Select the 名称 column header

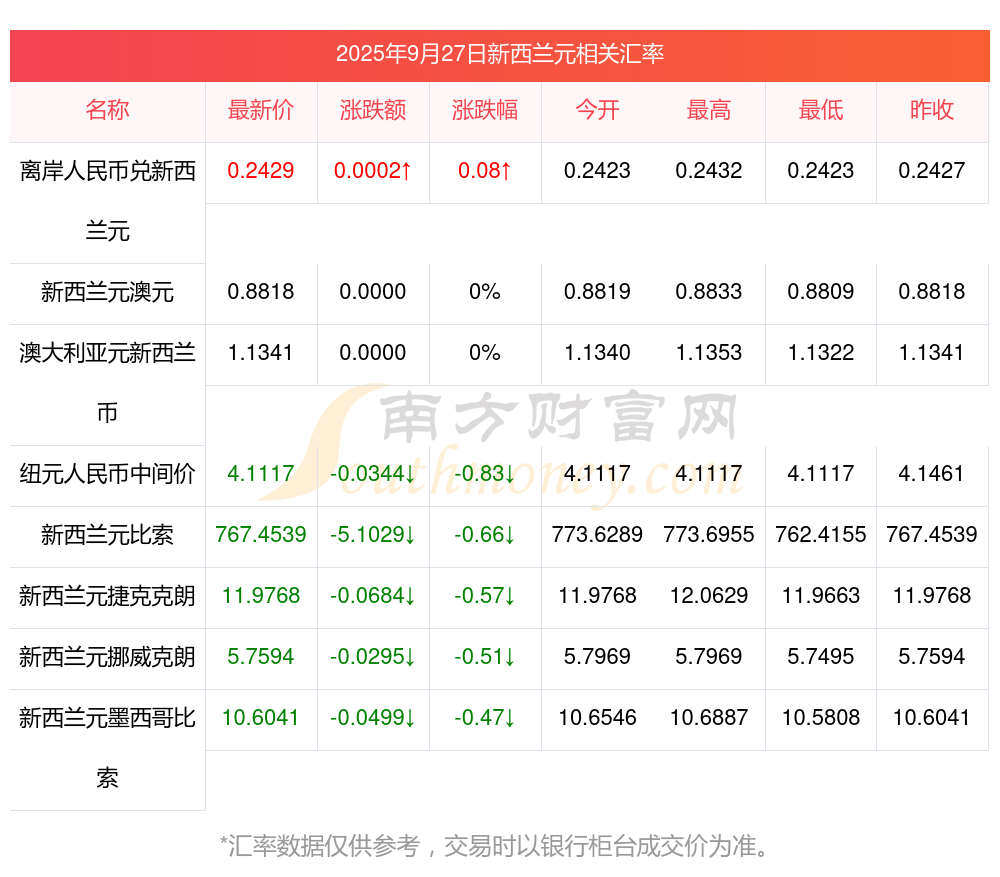[107, 110]
